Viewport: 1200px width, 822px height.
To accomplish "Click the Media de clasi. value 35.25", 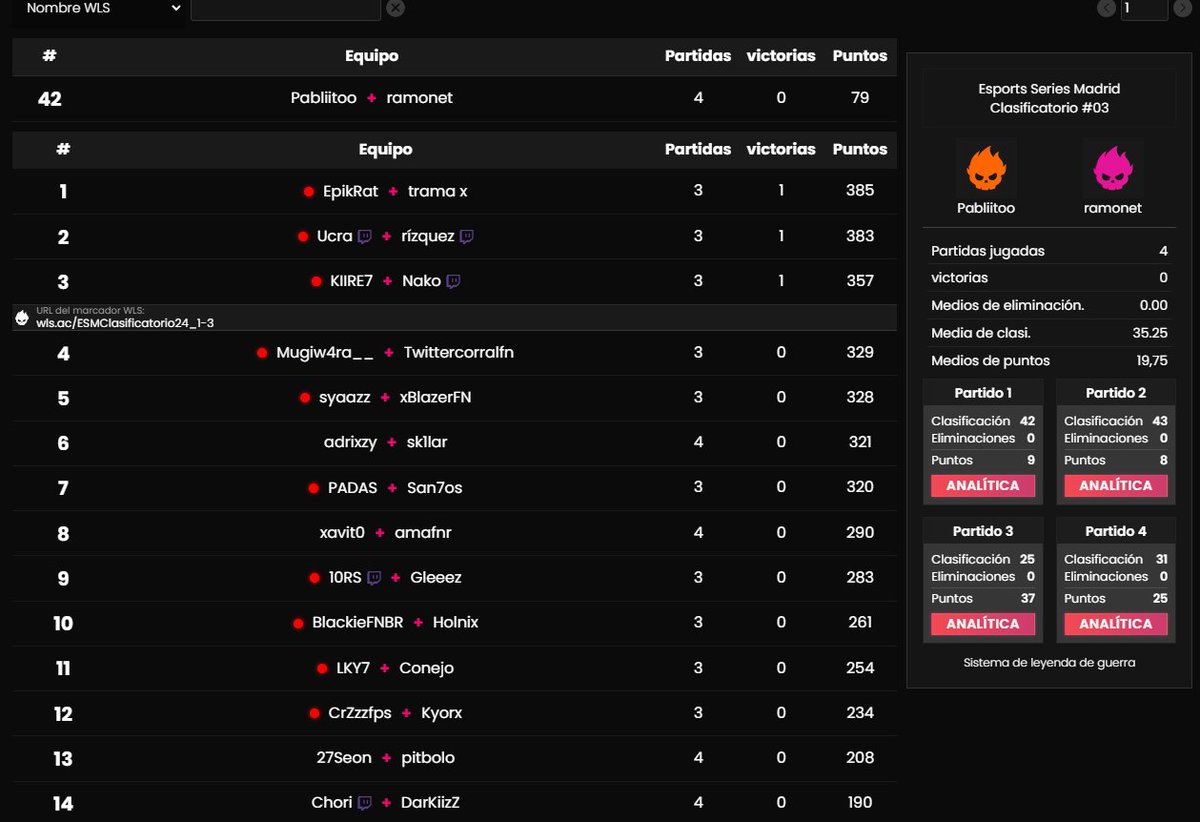I will click(x=1151, y=333).
